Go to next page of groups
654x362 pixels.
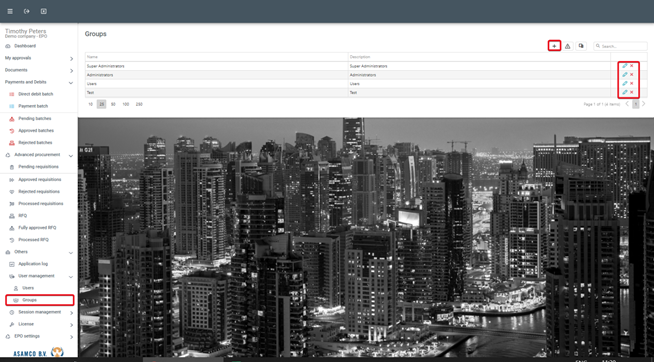click(644, 104)
